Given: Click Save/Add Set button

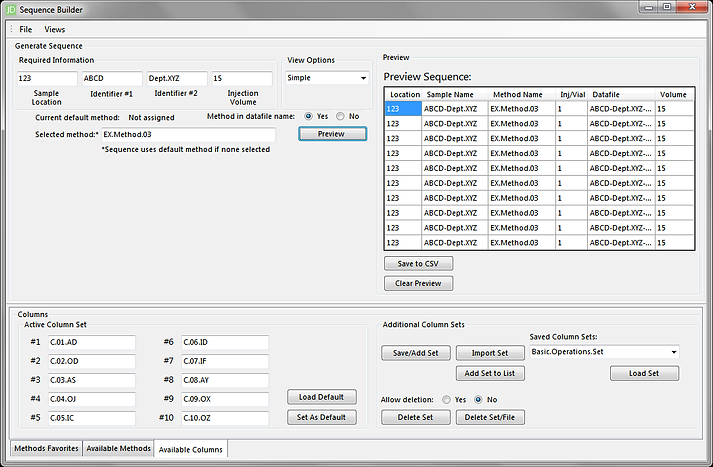Looking at the screenshot, I should (x=416, y=353).
